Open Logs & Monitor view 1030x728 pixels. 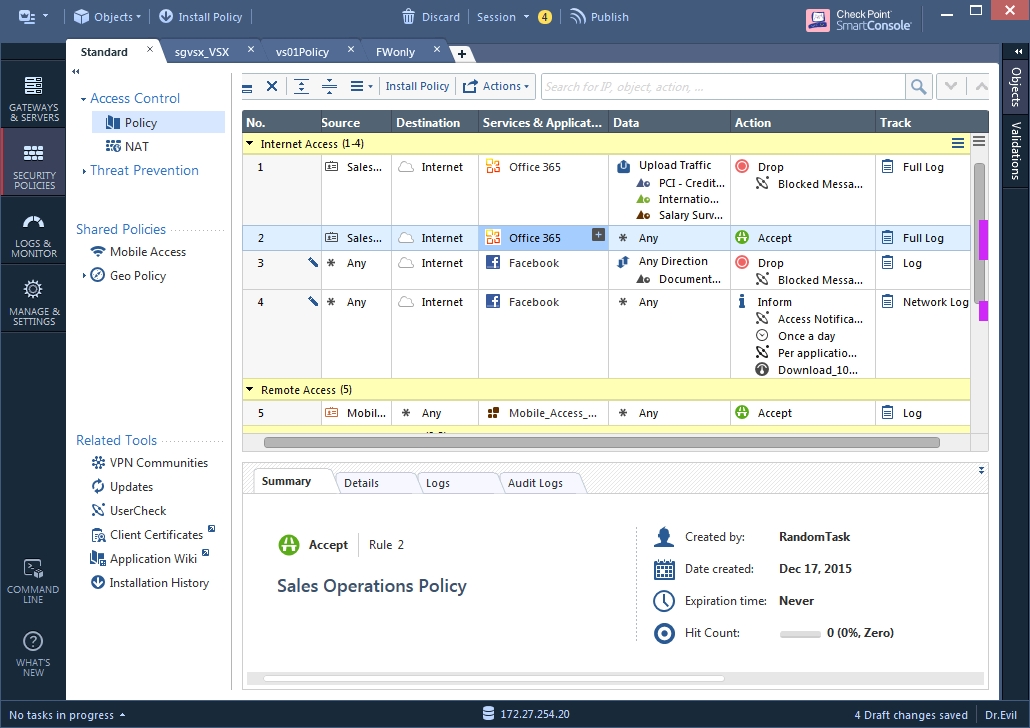[x=33, y=235]
